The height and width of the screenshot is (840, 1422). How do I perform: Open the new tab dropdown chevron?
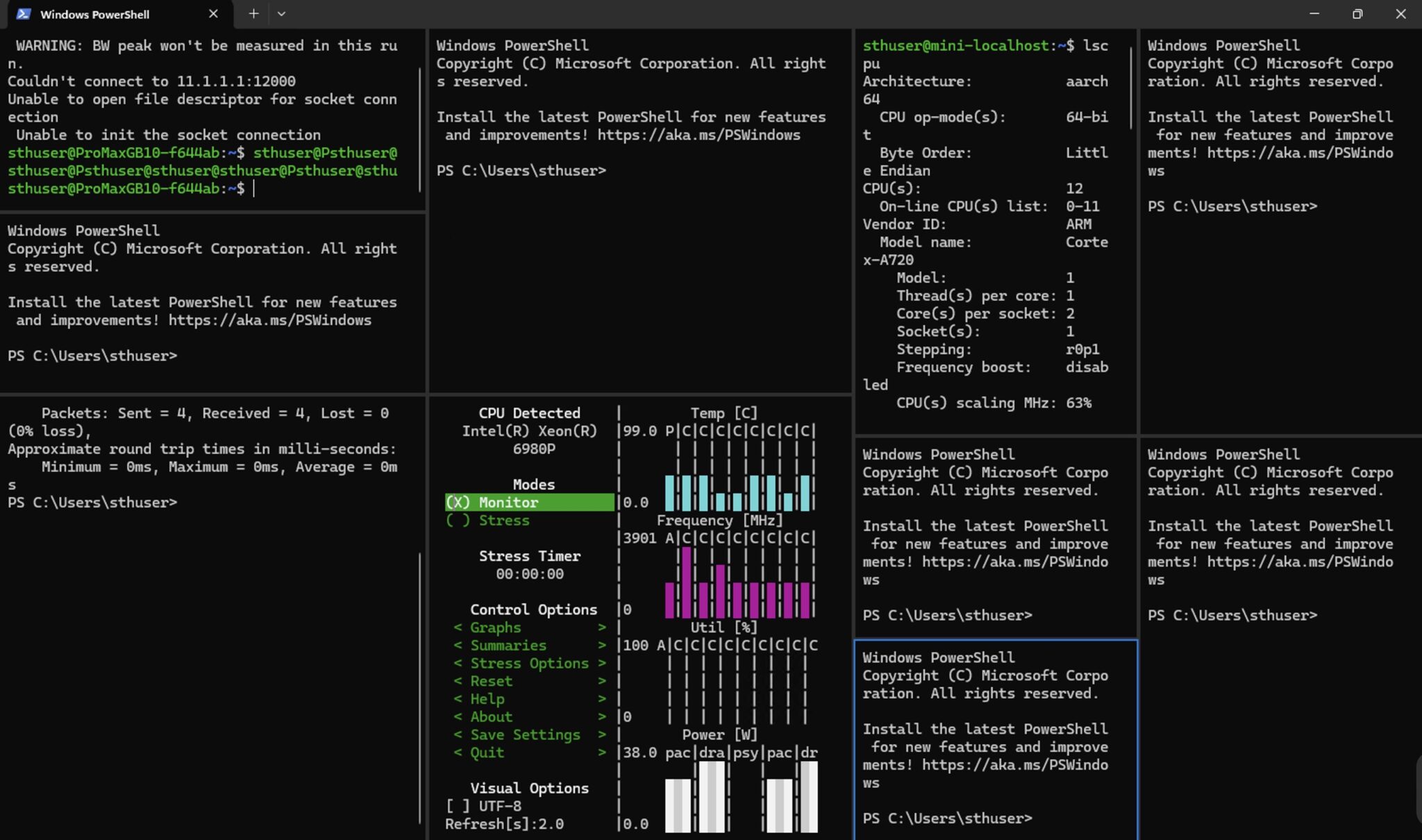tap(281, 14)
